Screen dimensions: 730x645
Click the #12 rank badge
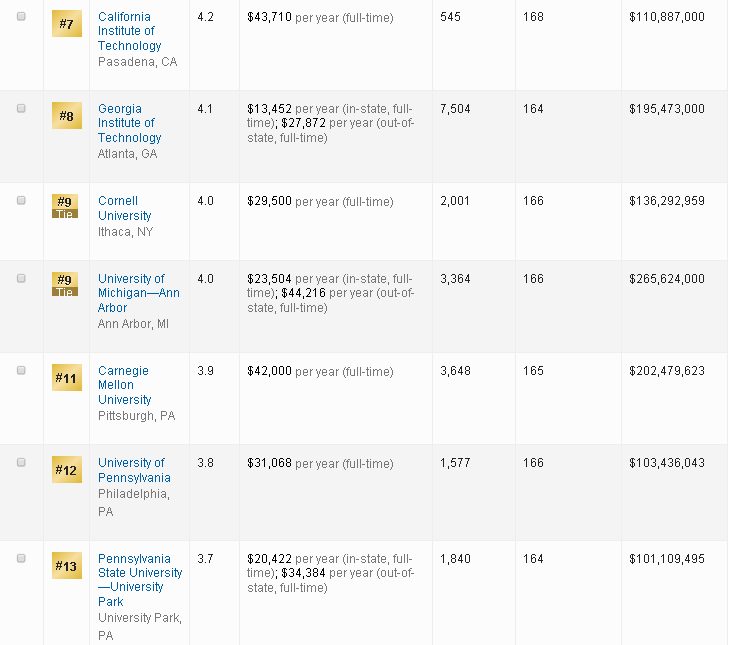click(66, 470)
